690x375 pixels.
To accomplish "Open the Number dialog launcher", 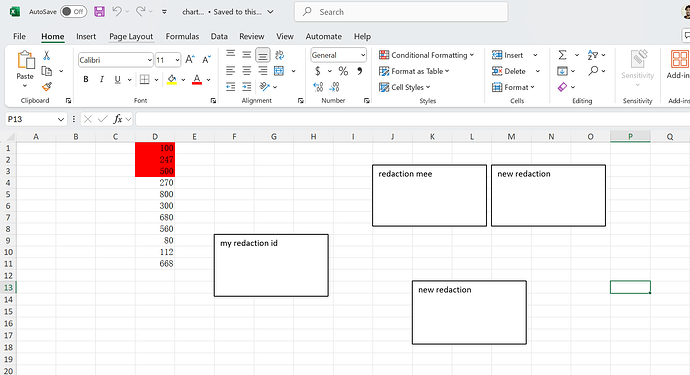I will pos(367,101).
